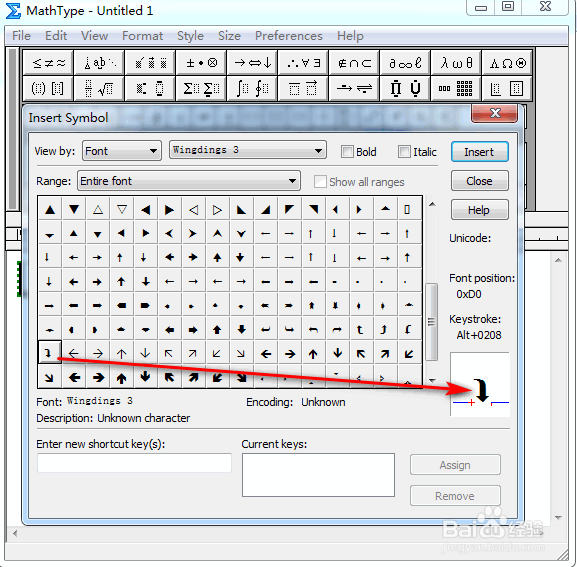
Task: Select the solid up triangle symbol in grid
Action: (50, 210)
